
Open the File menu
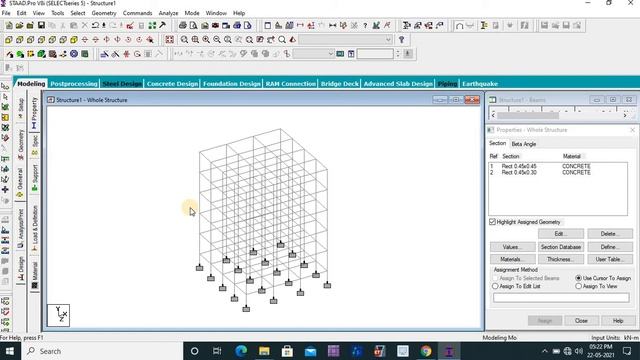(6, 13)
